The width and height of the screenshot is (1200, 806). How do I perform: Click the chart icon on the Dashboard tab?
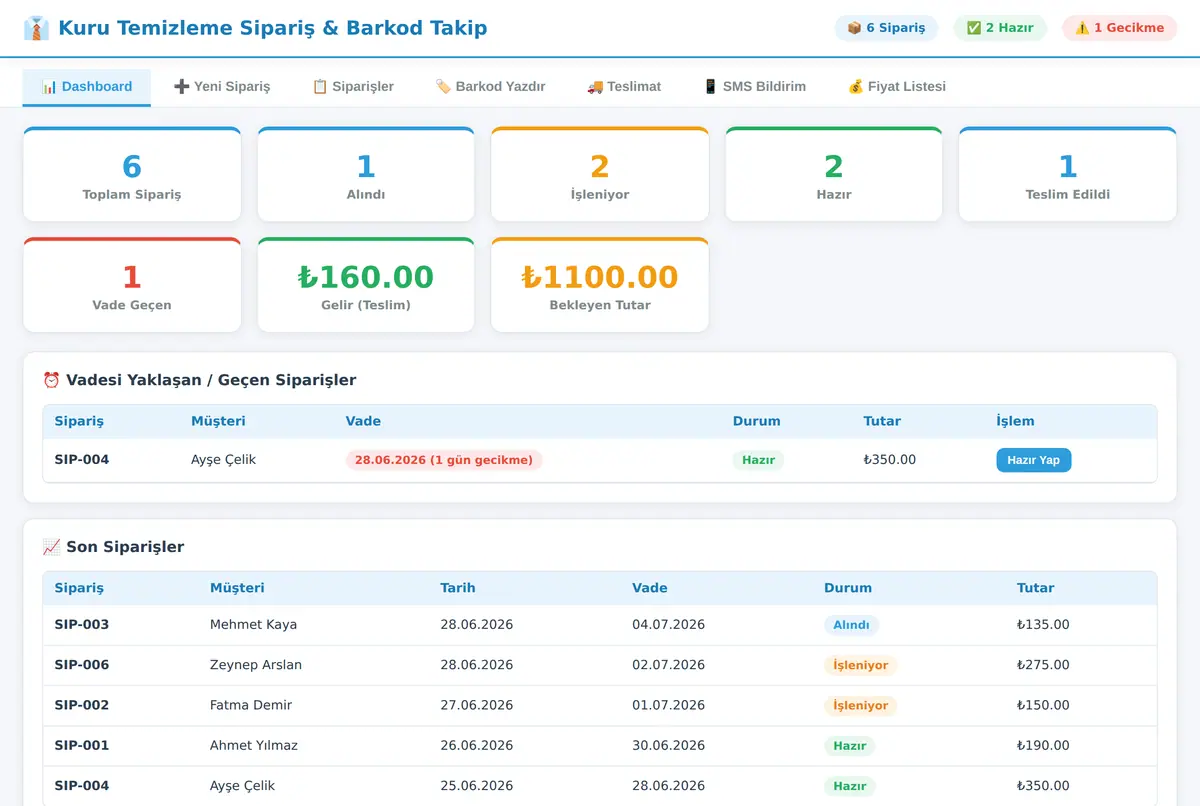[49, 87]
